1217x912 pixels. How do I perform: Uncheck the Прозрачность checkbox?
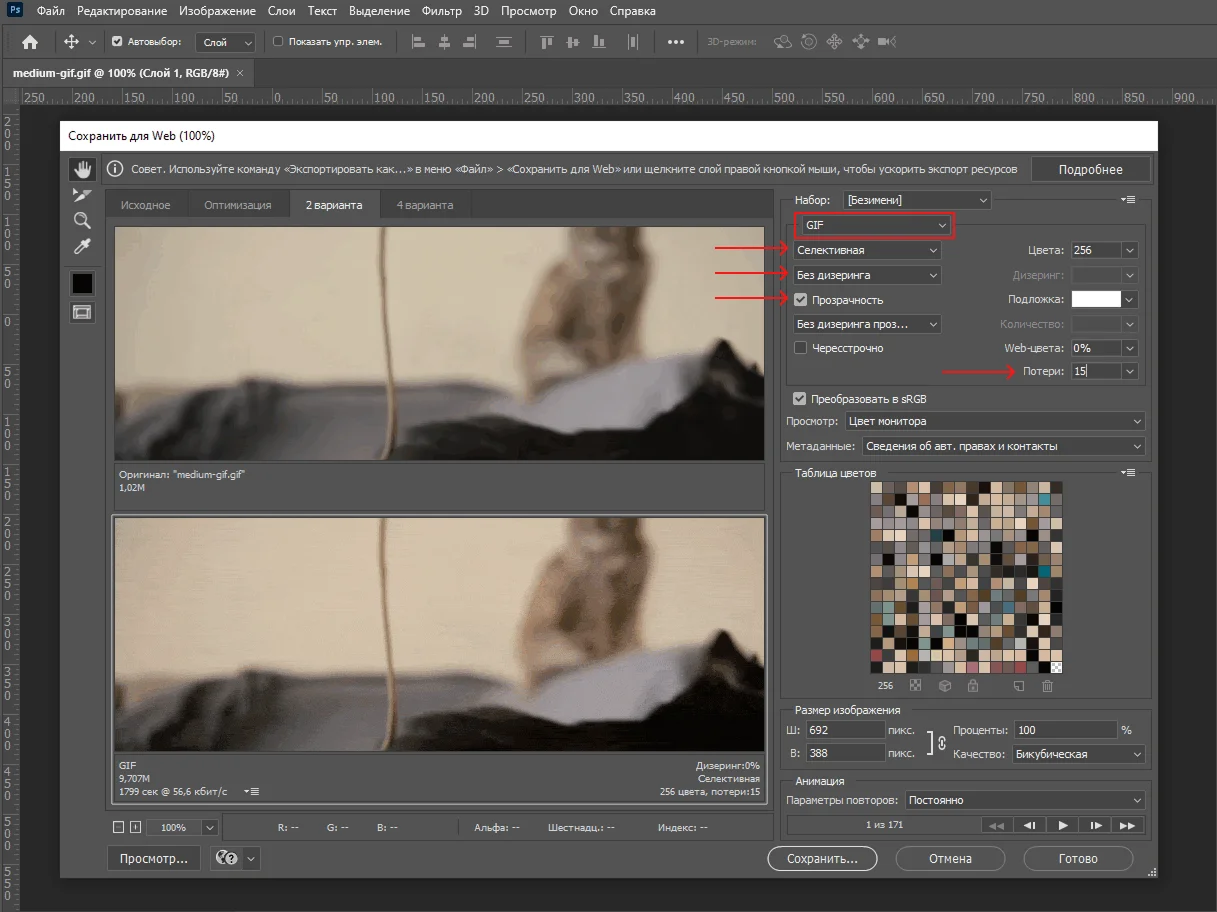pos(801,299)
